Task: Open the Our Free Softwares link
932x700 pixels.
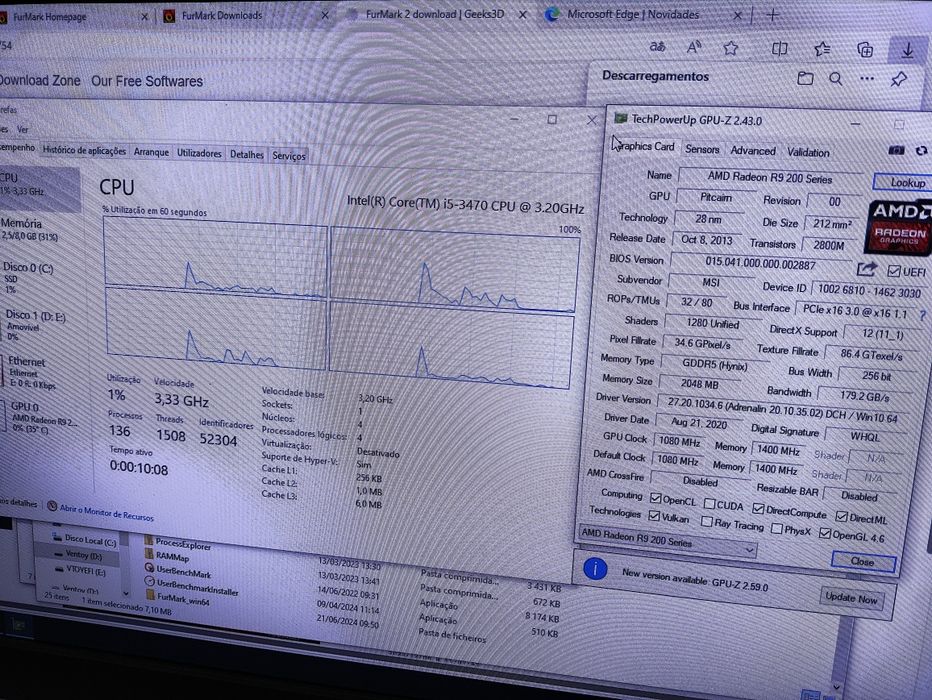Action: coord(147,81)
